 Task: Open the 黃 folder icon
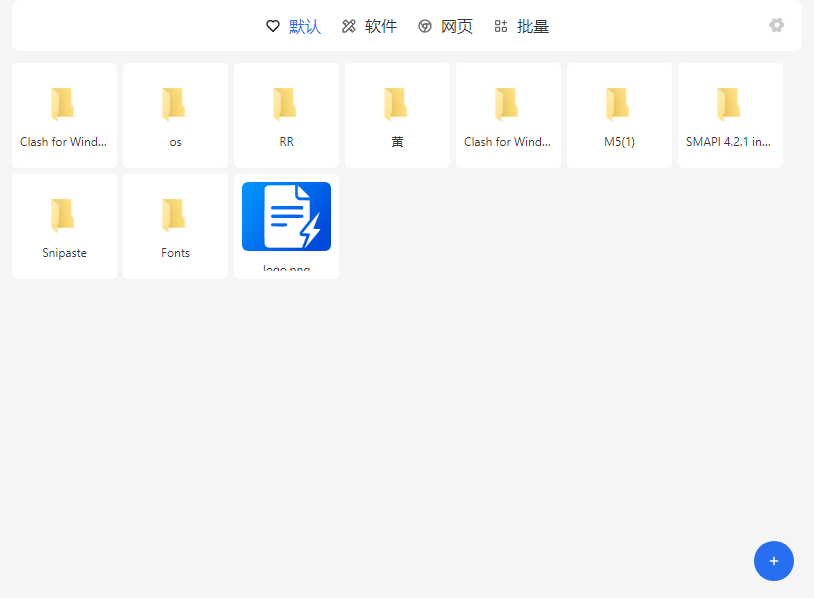pyautogui.click(x=396, y=104)
